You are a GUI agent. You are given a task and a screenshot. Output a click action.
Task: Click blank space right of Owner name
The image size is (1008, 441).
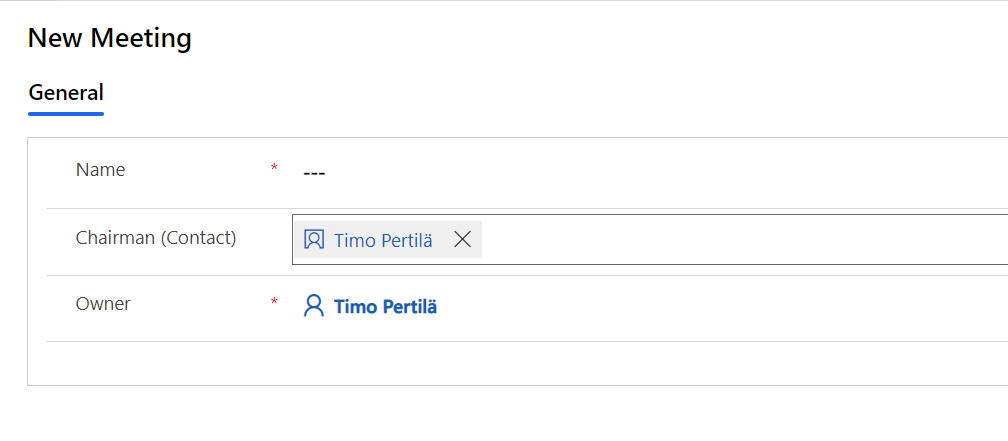click(x=700, y=307)
